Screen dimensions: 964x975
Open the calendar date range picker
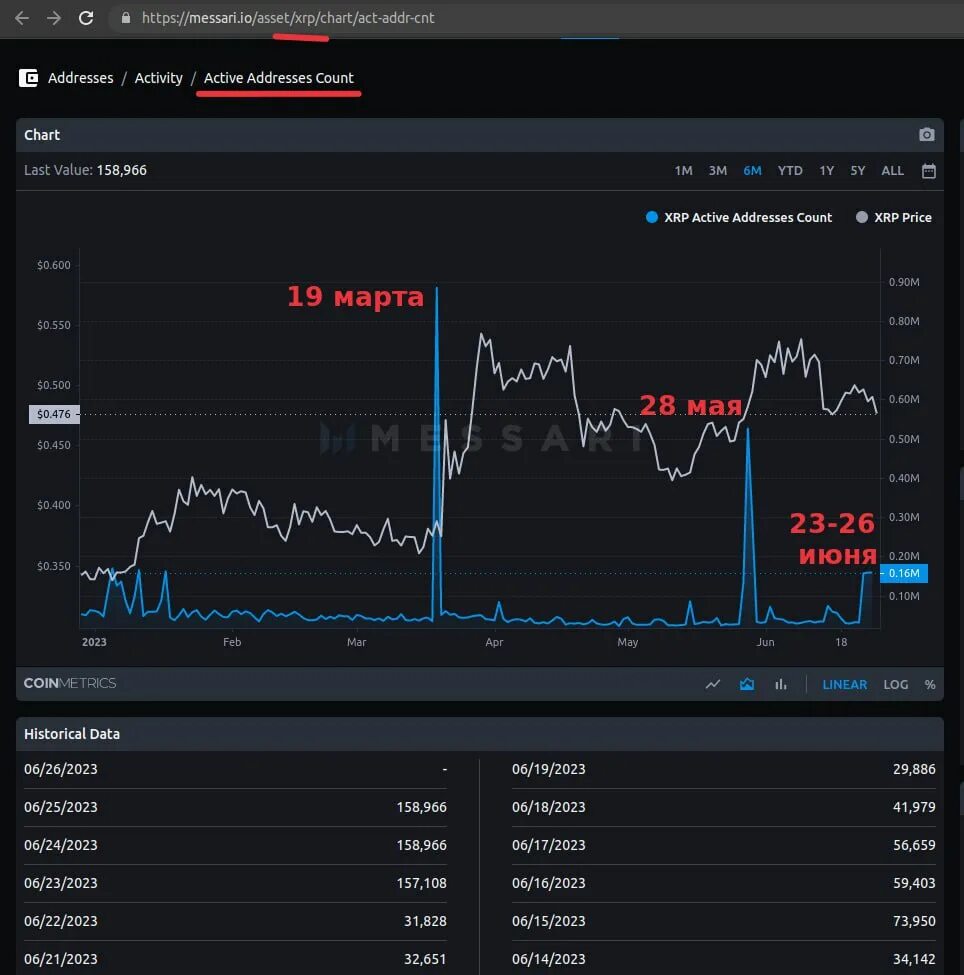click(929, 171)
